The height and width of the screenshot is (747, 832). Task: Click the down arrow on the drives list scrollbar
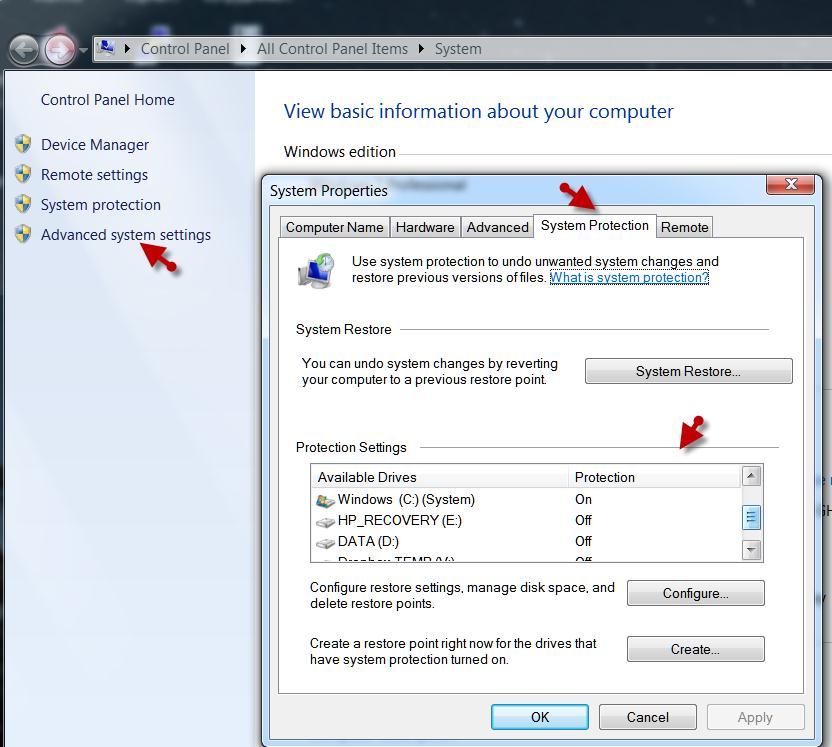pos(750,549)
